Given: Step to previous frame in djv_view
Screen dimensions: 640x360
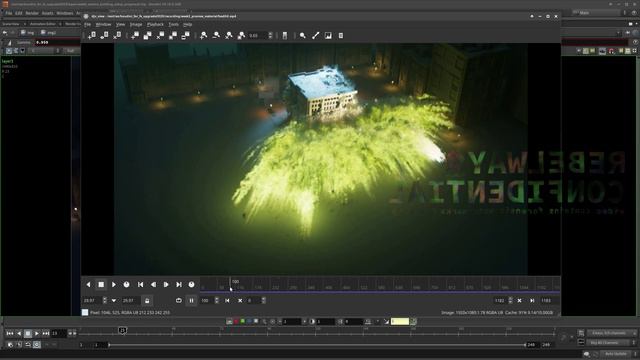Looking at the screenshot, I should pyautogui.click(x=153, y=284).
